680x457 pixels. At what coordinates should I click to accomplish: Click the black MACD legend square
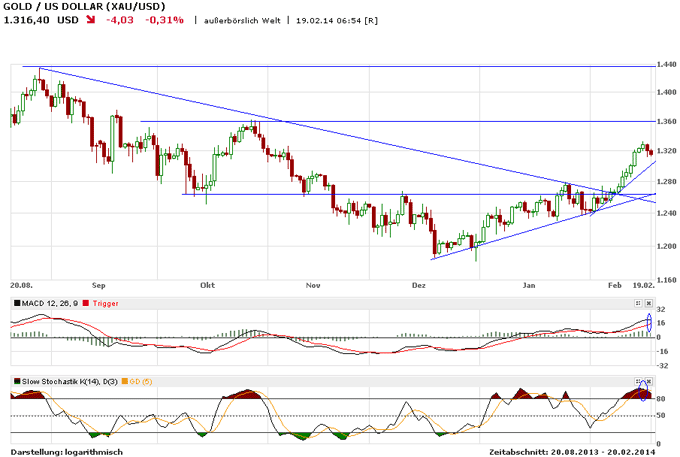(x=15, y=302)
